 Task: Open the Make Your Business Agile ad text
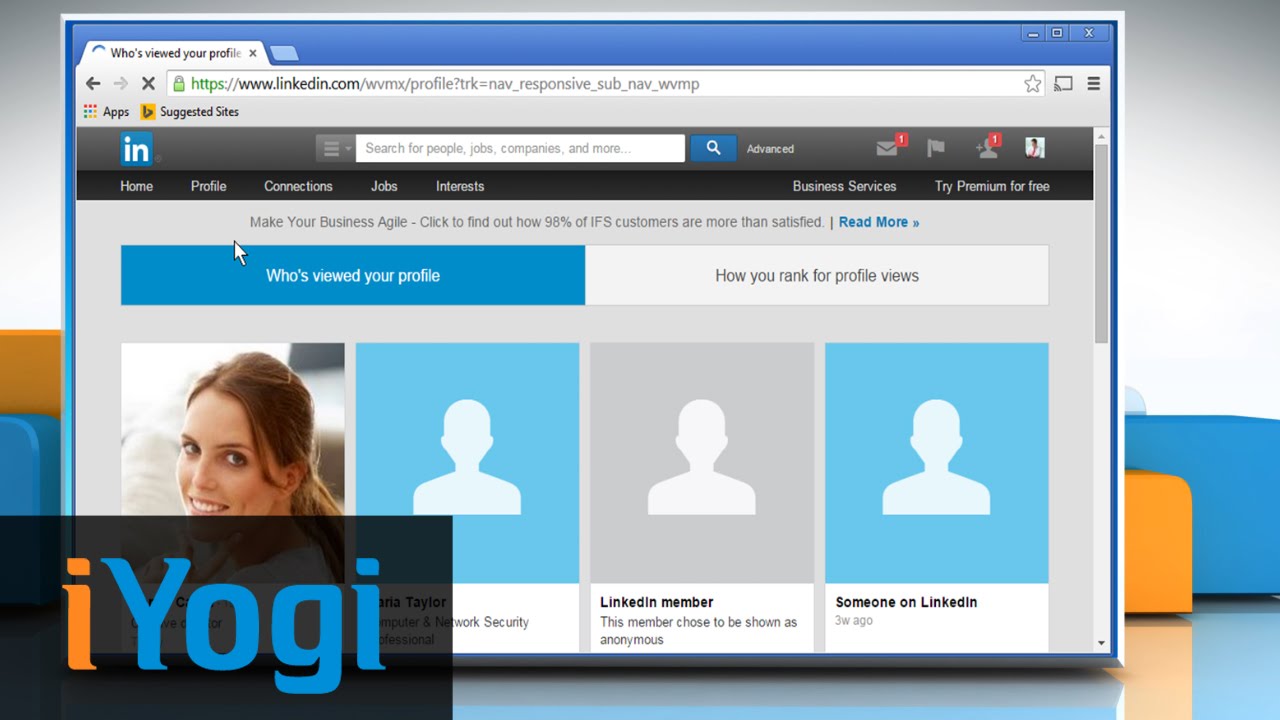[x=537, y=222]
